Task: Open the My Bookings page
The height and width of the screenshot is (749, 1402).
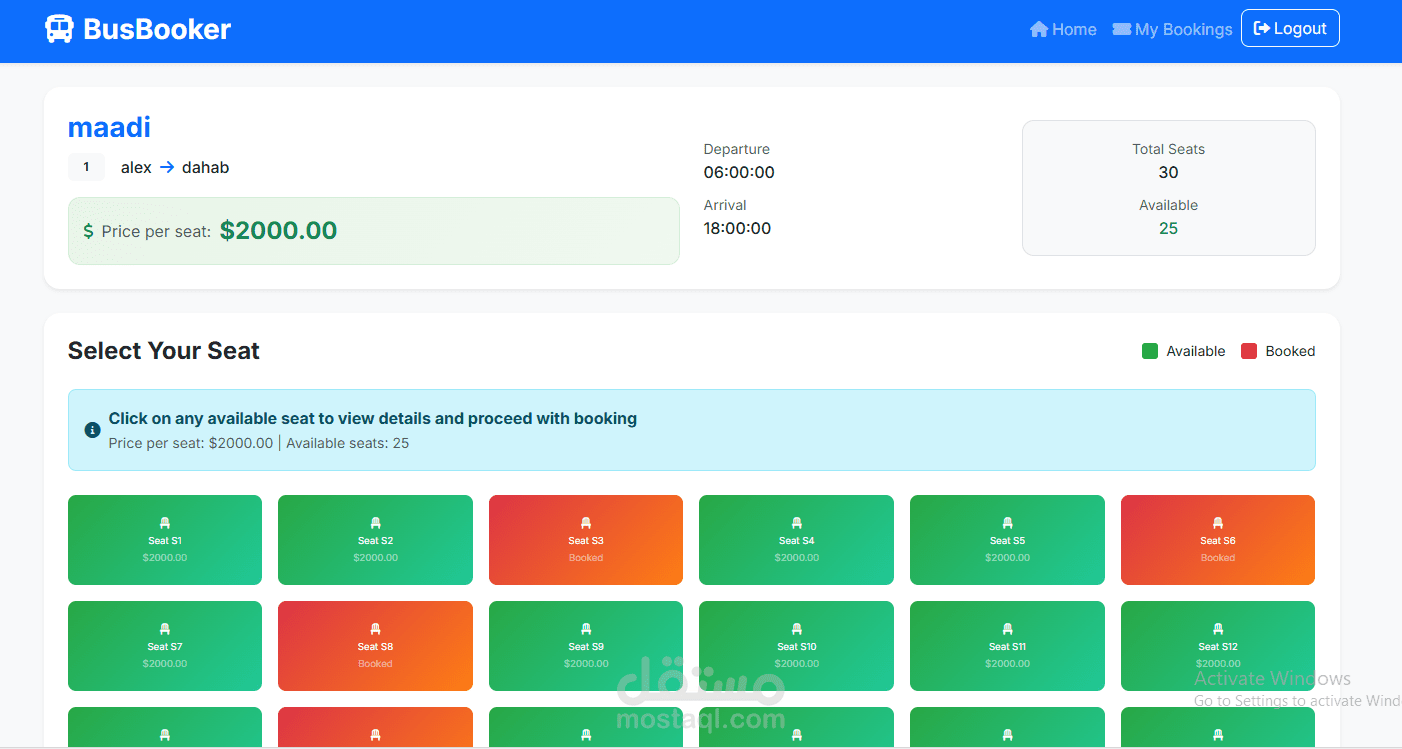Action: (1172, 29)
